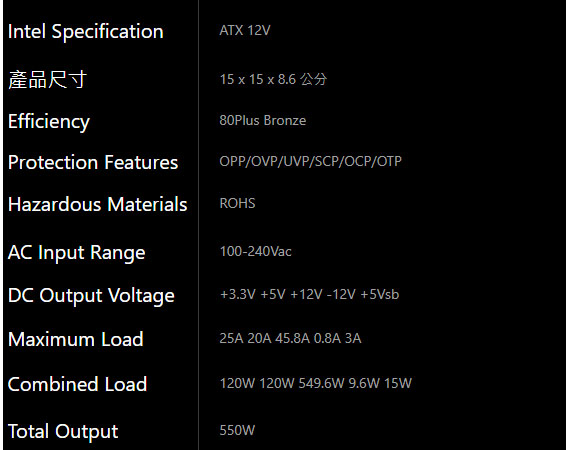Select the +3.3V +5V +12V voltages text
The height and width of the screenshot is (450, 570).
pyautogui.click(x=271, y=294)
